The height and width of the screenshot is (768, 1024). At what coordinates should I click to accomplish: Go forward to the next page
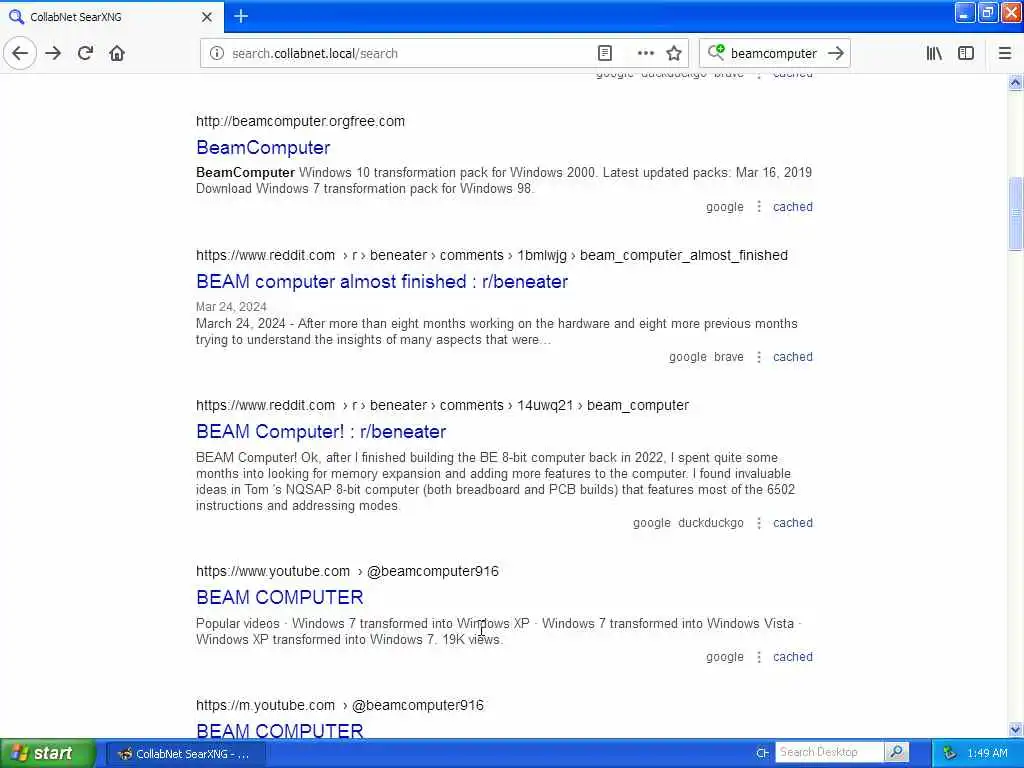(53, 53)
